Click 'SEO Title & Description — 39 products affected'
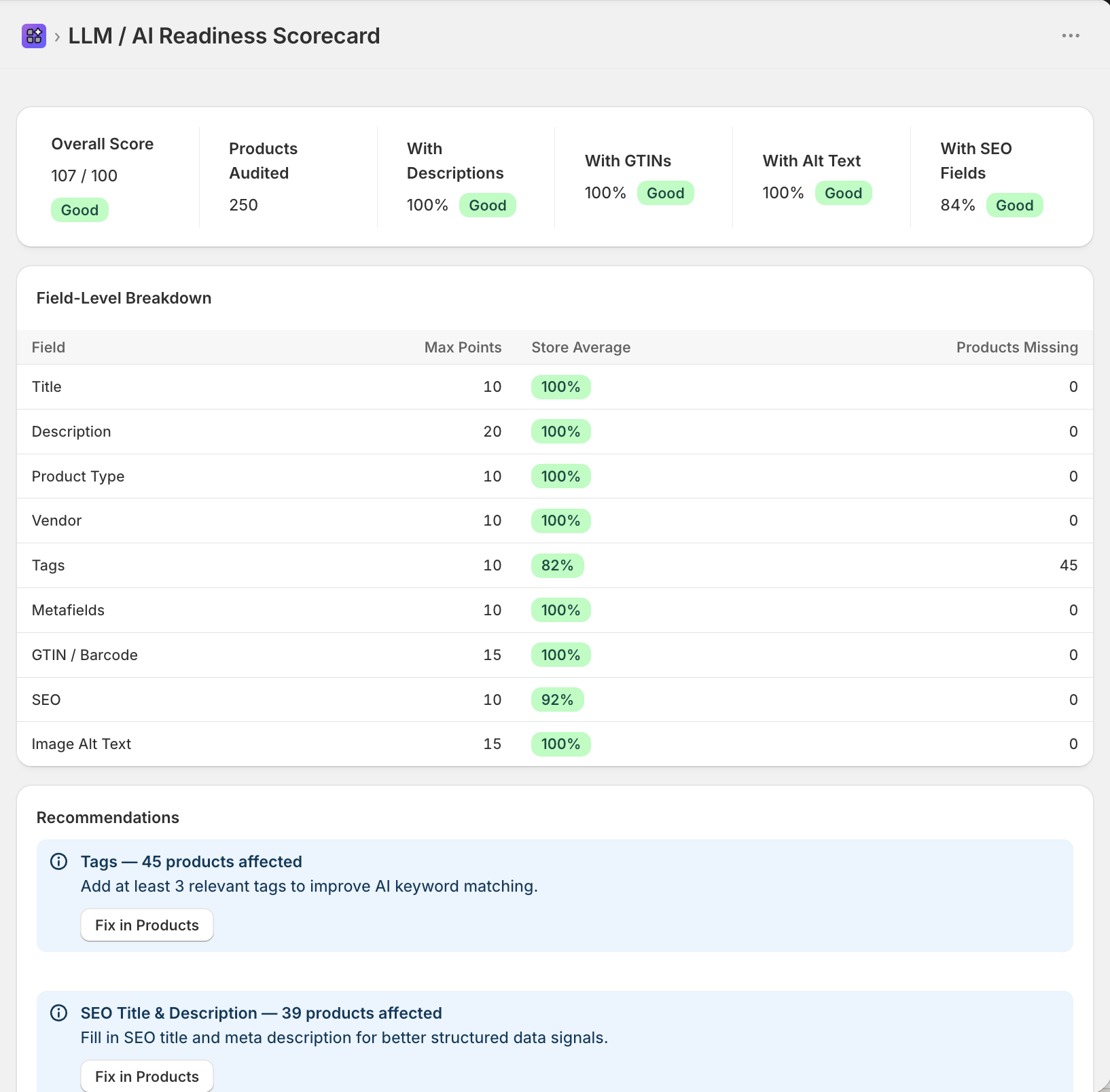This screenshot has width=1110, height=1092. [x=262, y=1013]
